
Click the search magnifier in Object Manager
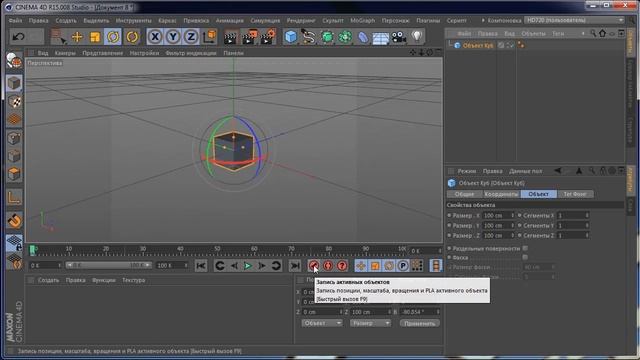(x=593, y=33)
